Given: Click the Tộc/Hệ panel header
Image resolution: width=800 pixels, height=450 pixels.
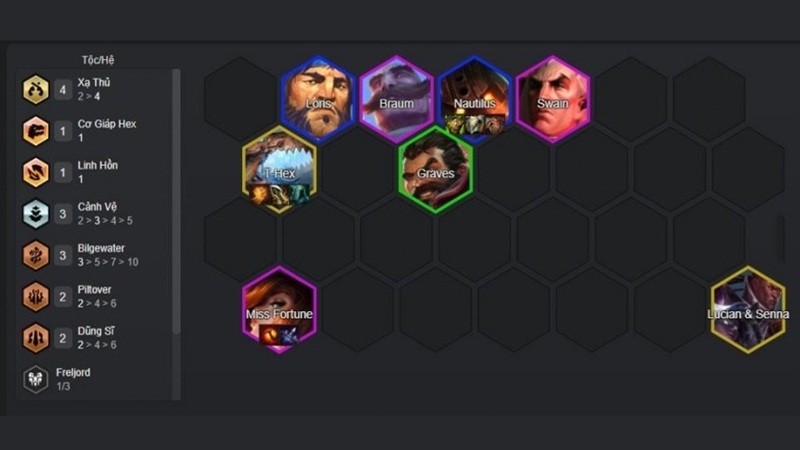Looking at the screenshot, I should click(x=98, y=60).
